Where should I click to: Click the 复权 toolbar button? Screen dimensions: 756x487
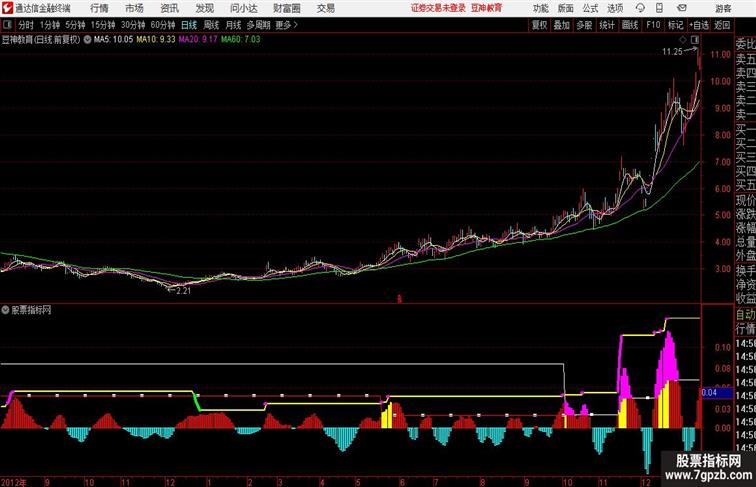(x=539, y=25)
